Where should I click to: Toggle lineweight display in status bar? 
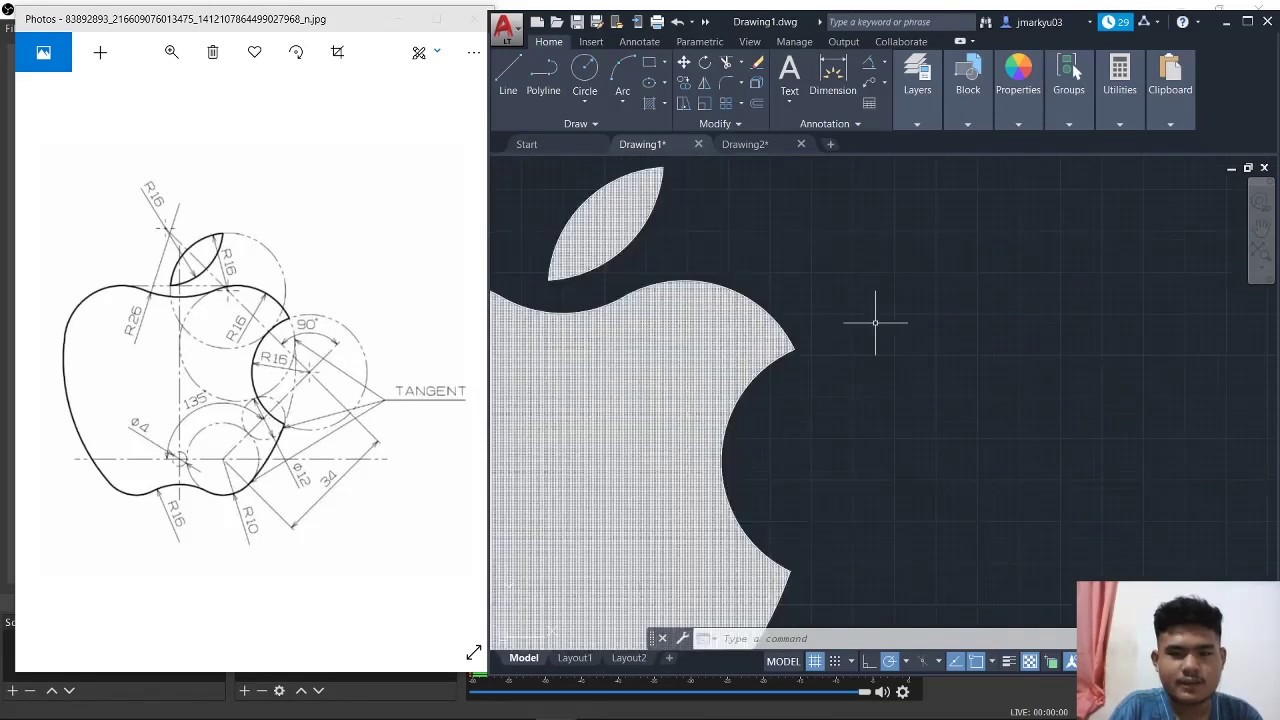1009,661
